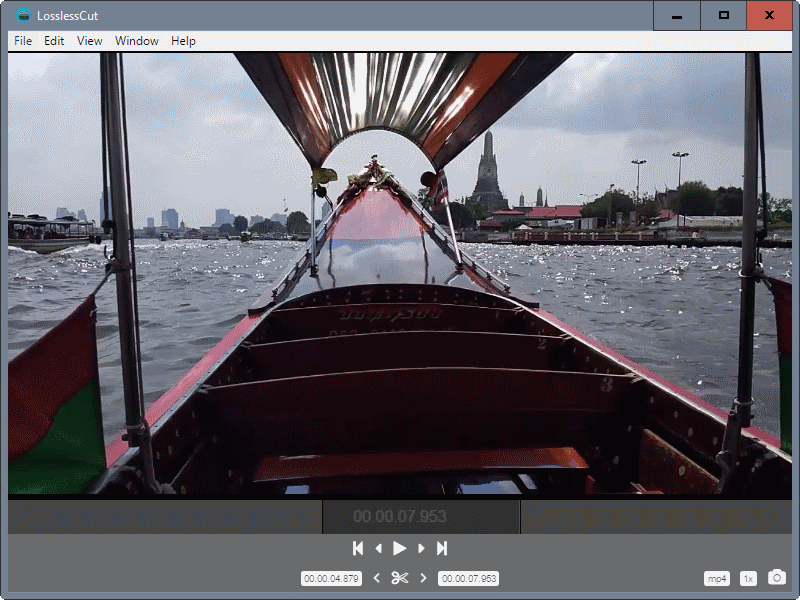This screenshot has width=800, height=600.
Task: Click the scissors cut icon
Action: pos(400,578)
